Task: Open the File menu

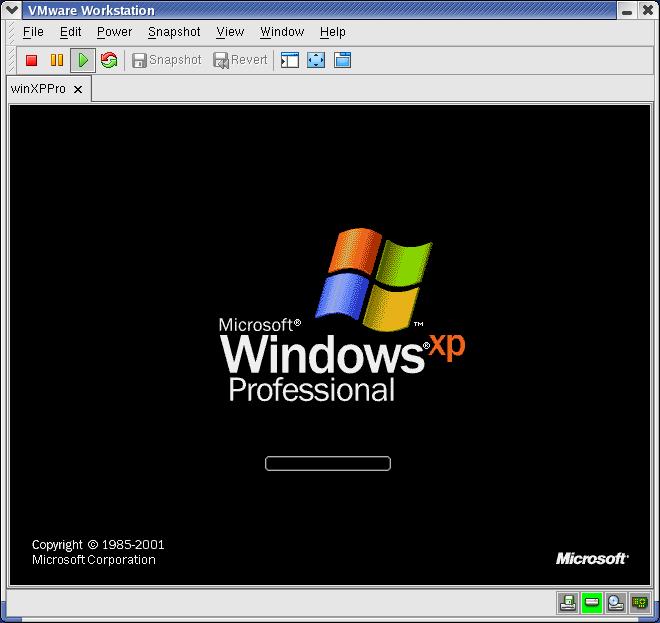Action: tap(33, 32)
